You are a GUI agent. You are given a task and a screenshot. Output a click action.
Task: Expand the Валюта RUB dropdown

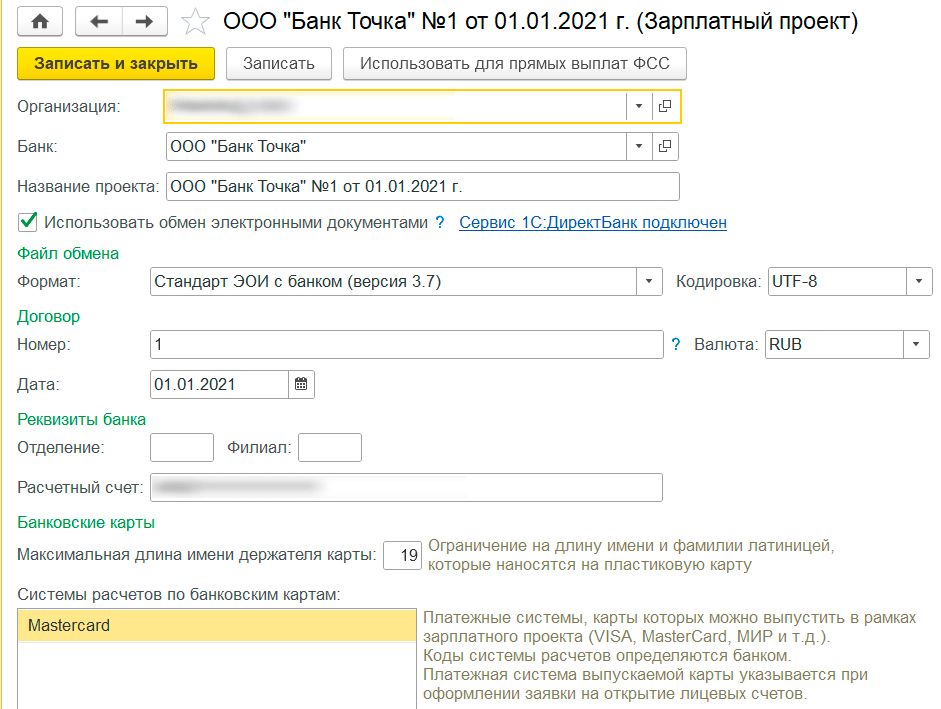pyautogui.click(x=916, y=344)
